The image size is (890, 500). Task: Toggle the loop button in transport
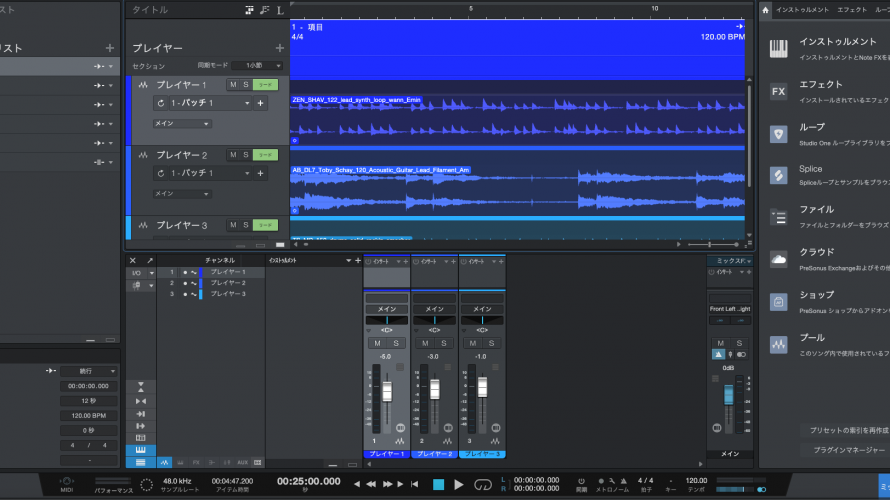click(x=483, y=484)
